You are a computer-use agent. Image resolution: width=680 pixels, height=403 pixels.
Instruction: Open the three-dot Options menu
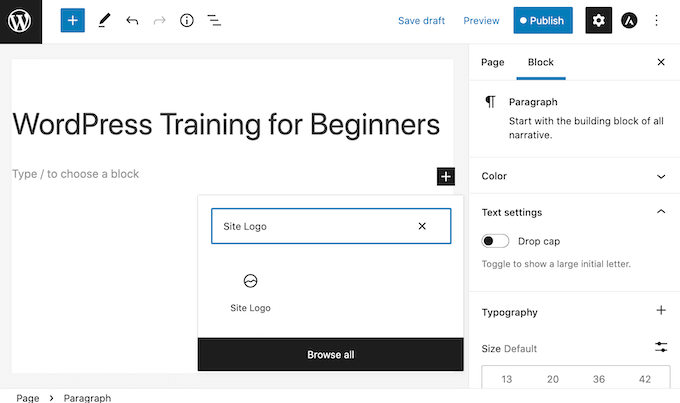[657, 21]
